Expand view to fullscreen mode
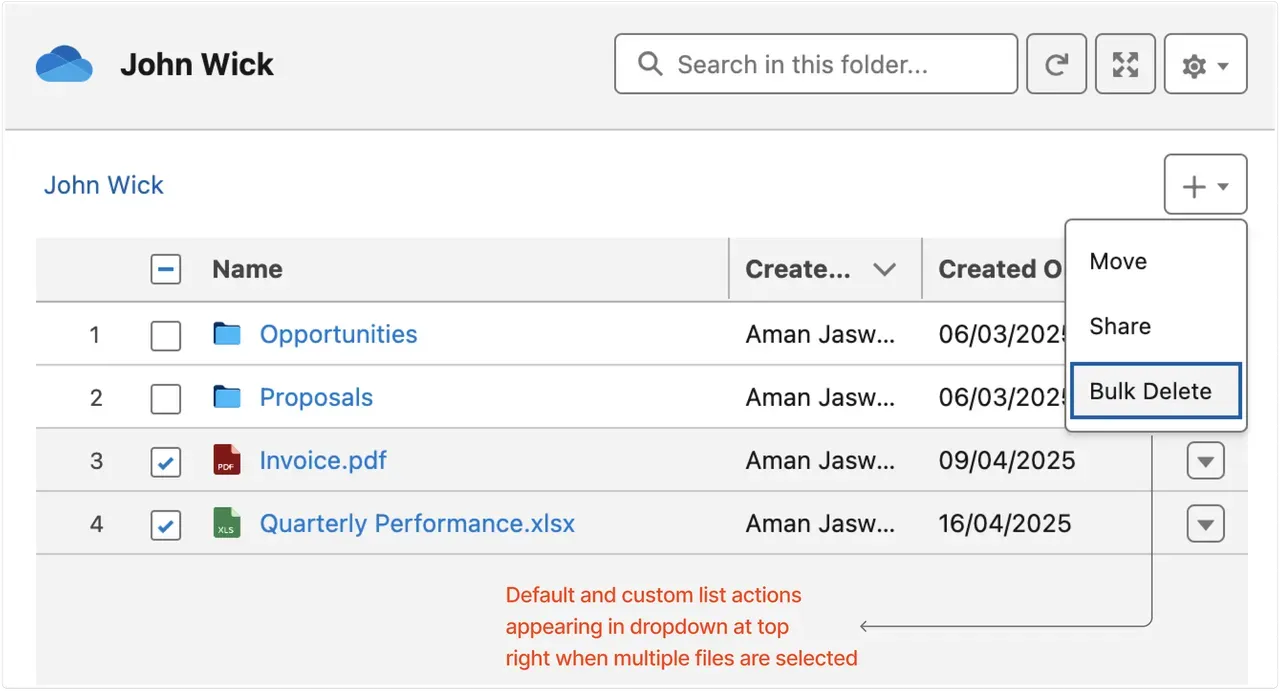This screenshot has height=691, width=1280. [x=1125, y=63]
